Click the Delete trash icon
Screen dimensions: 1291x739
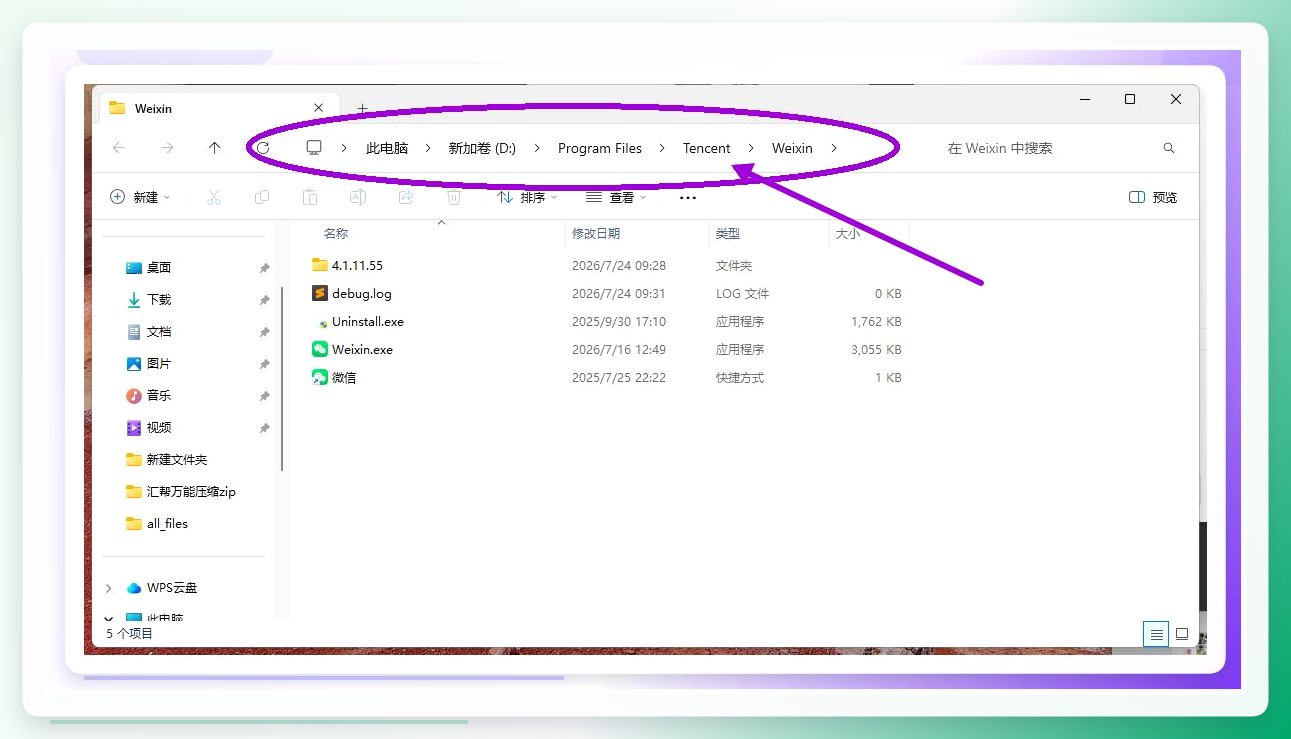tap(454, 197)
